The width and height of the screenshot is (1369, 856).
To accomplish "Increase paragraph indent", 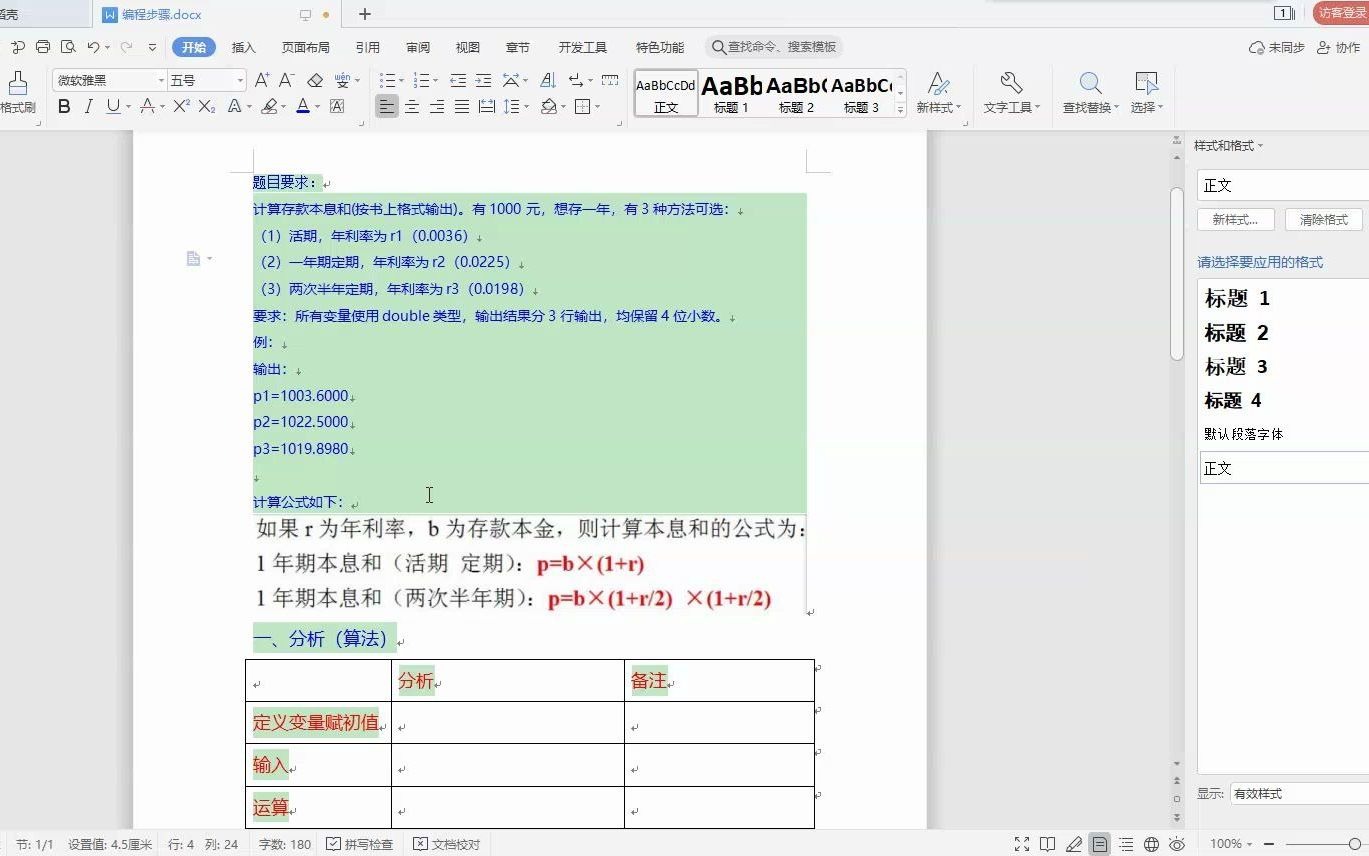I will 483,80.
